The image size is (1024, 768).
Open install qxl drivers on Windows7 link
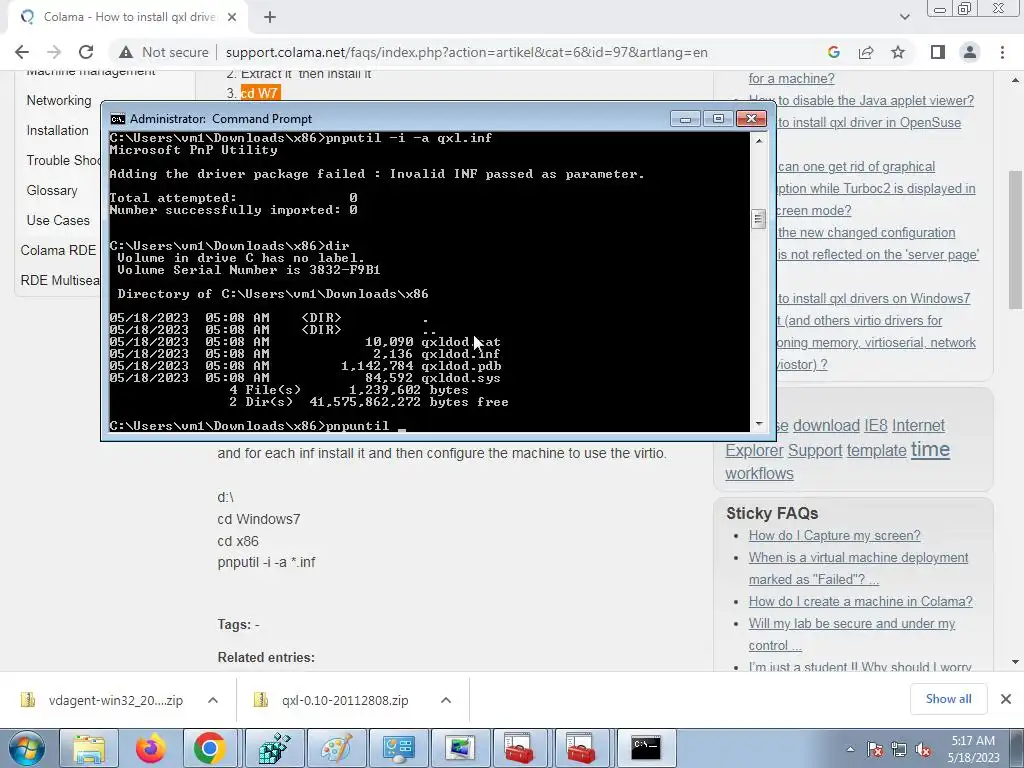874,298
